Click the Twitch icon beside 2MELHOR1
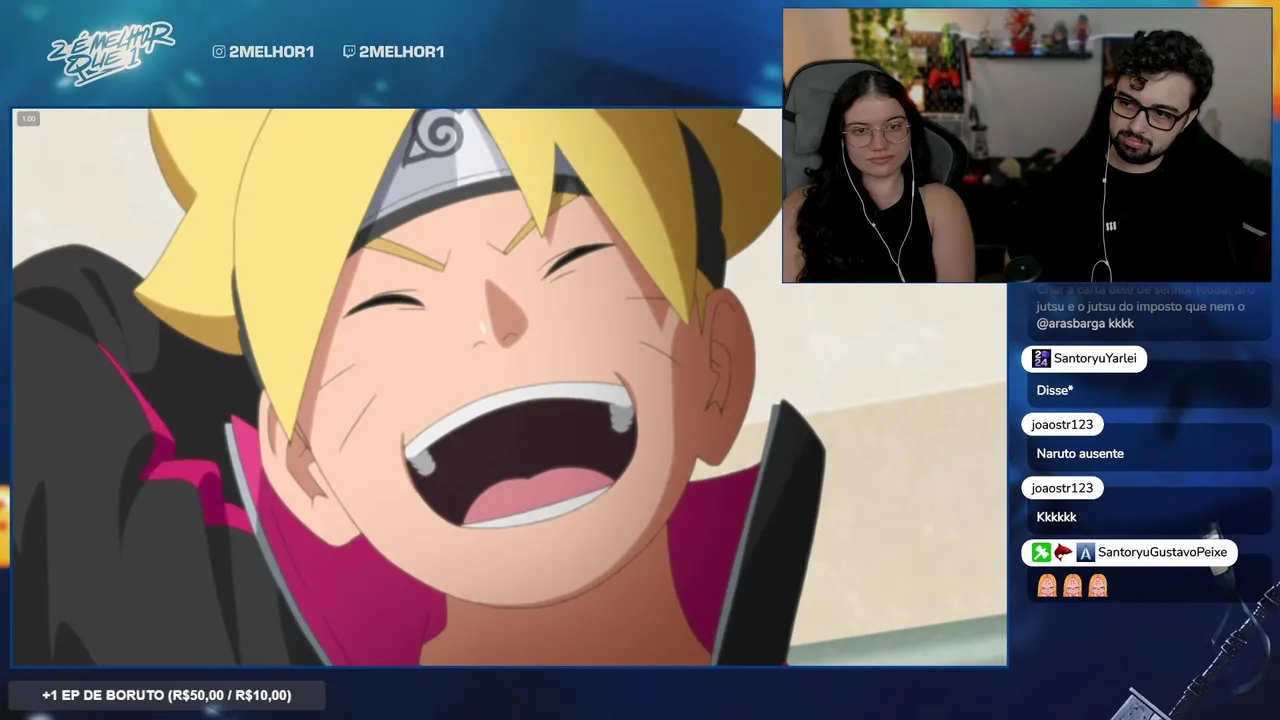 tap(349, 52)
